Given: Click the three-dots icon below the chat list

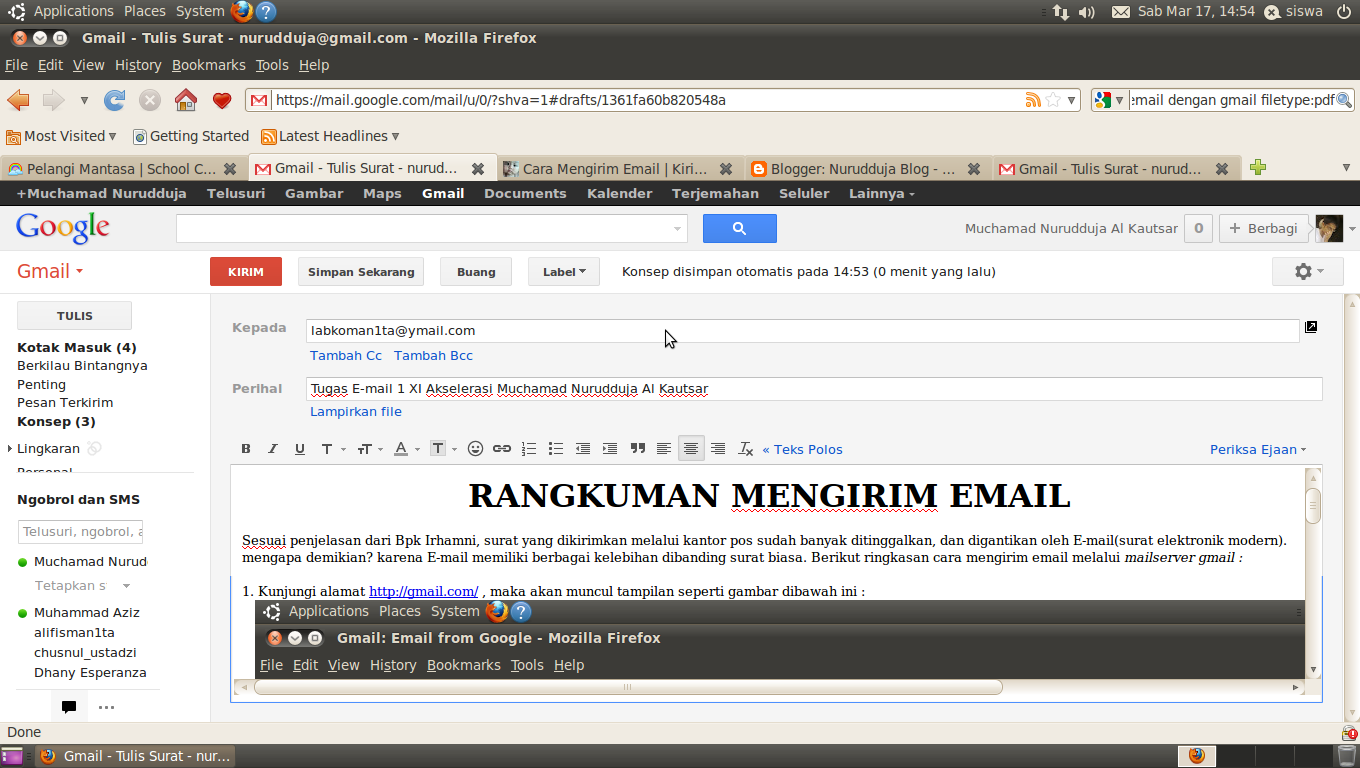Looking at the screenshot, I should coord(107,707).
